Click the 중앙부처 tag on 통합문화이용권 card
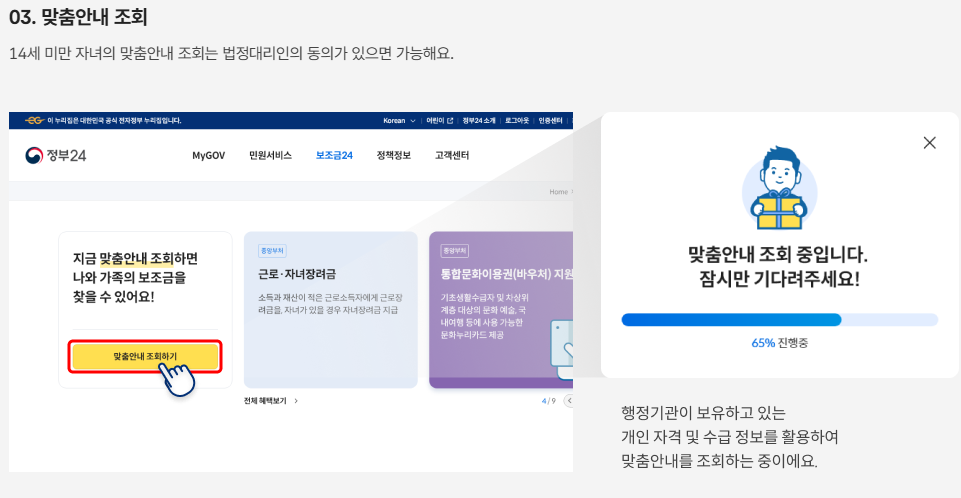961x498 pixels. pos(454,251)
